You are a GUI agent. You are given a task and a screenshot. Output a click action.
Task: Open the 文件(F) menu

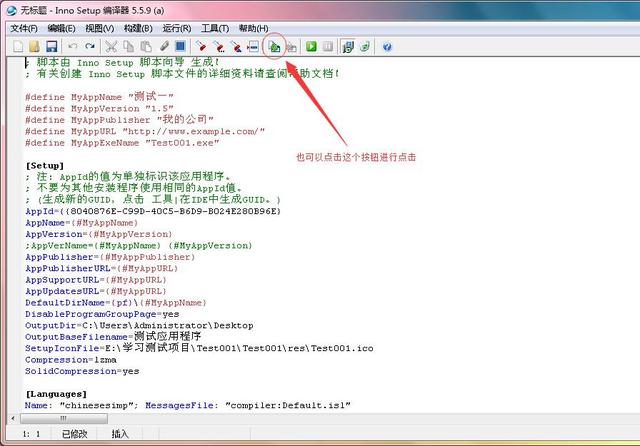[24, 28]
